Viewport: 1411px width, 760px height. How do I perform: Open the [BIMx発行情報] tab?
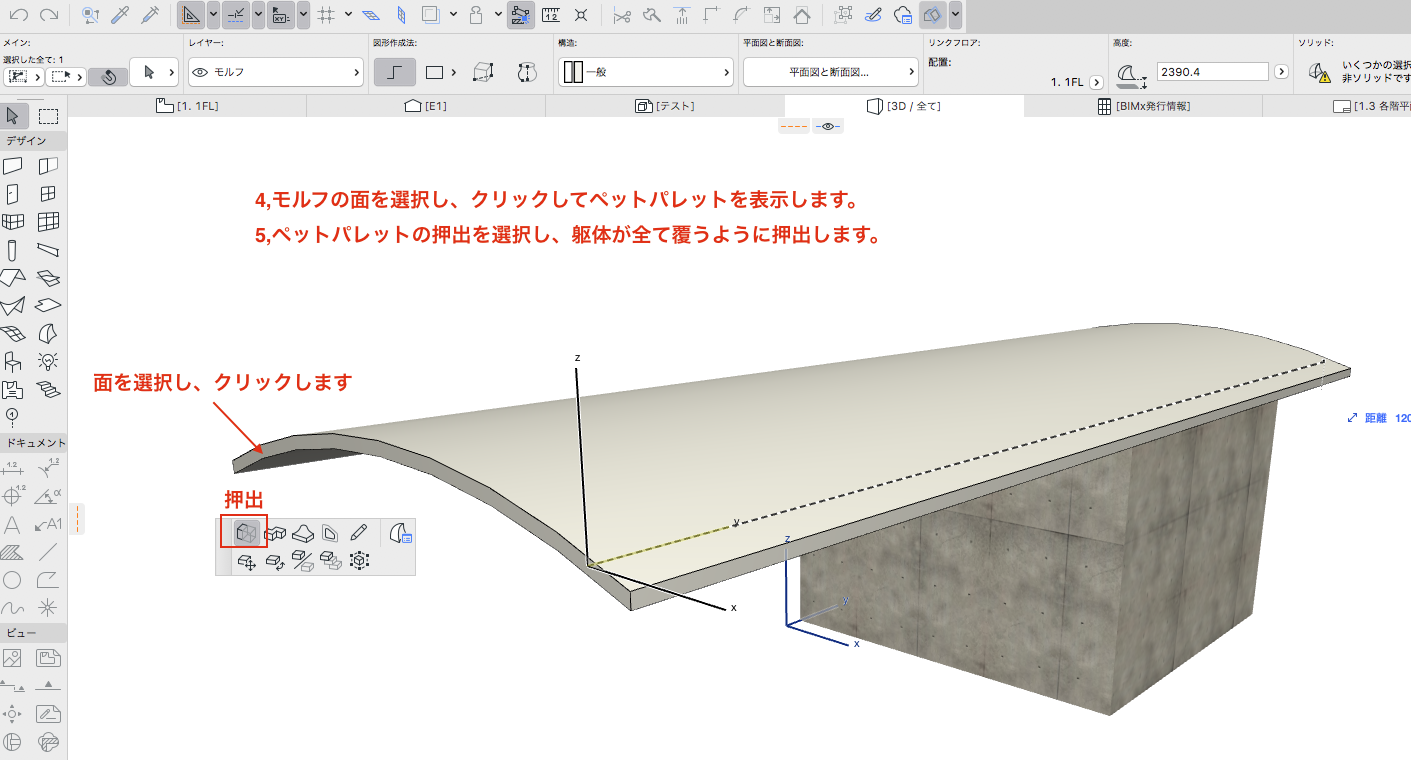pos(1143,106)
